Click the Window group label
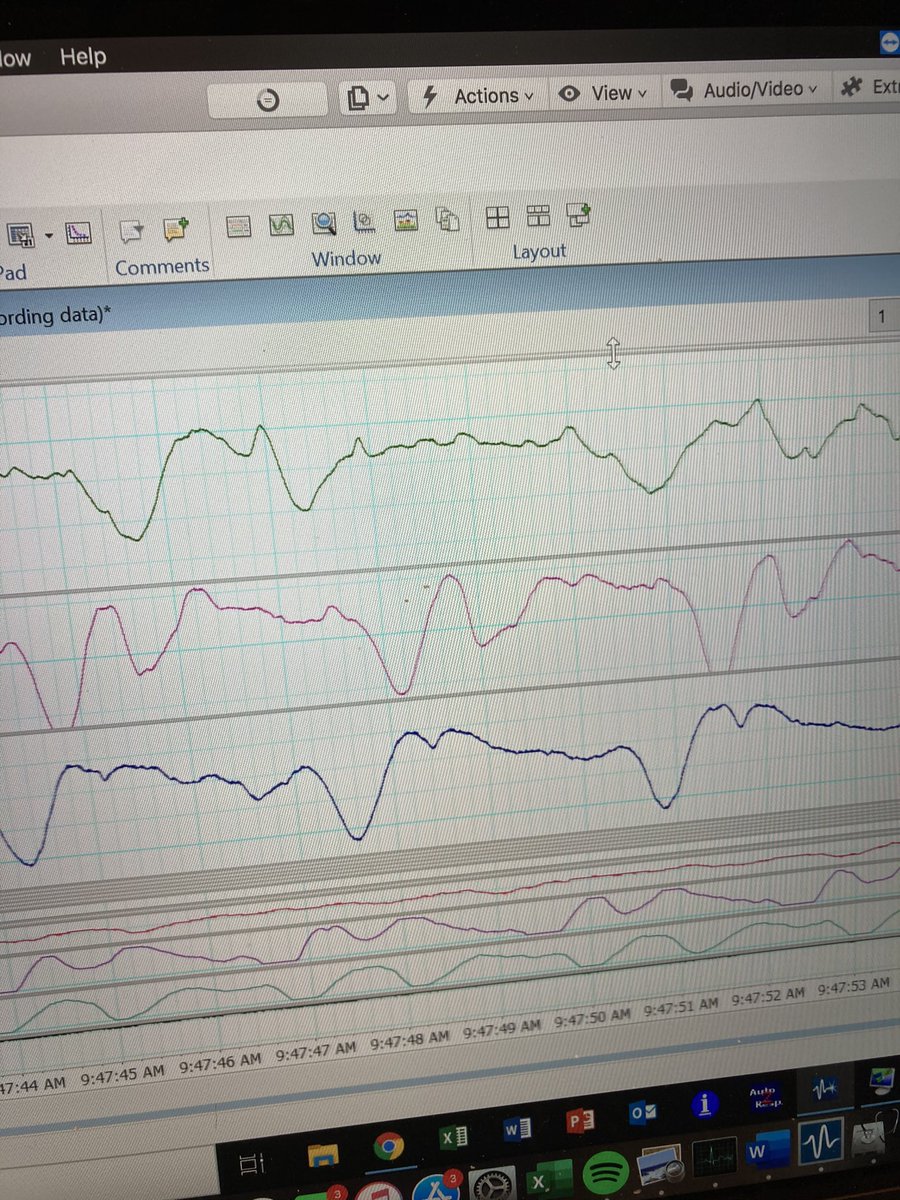900x1200 pixels. (346, 258)
